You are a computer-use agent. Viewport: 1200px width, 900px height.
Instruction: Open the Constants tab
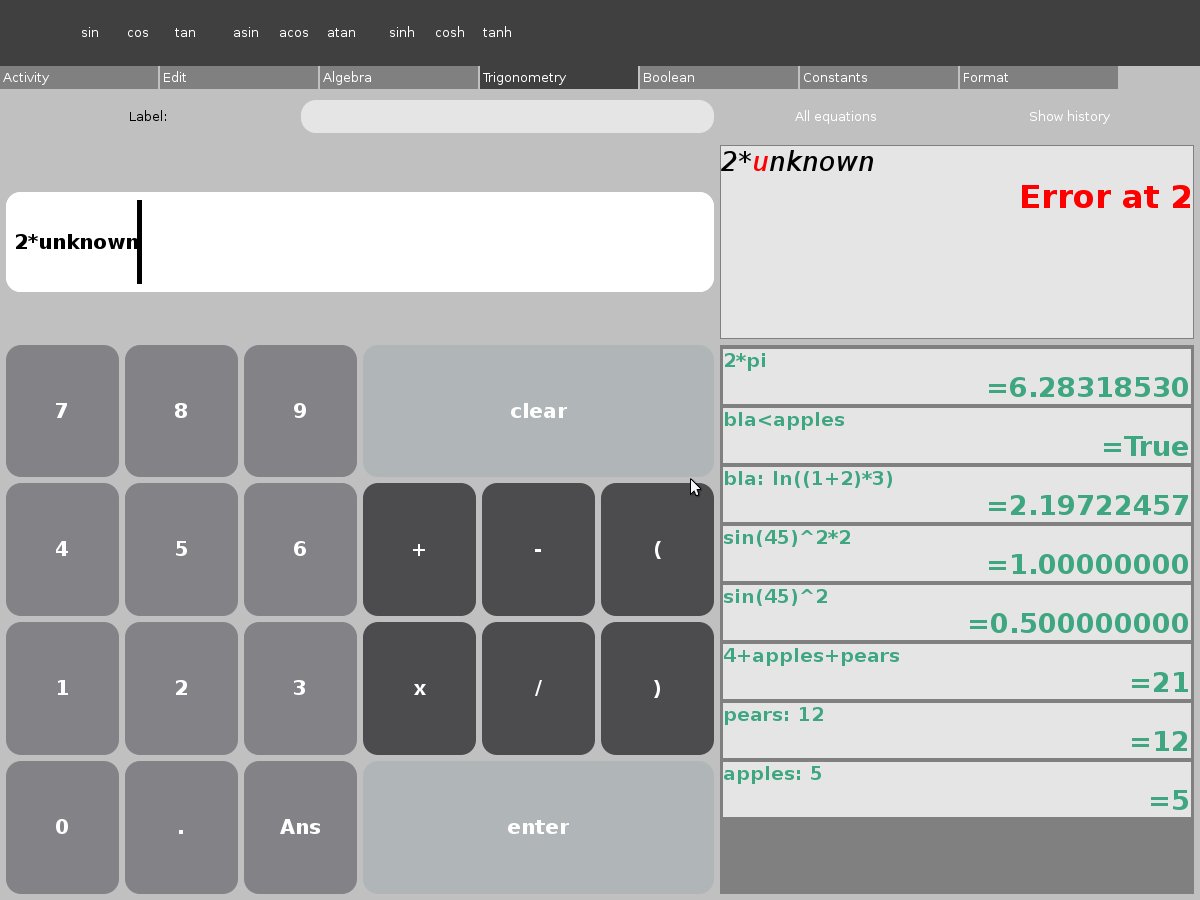(878, 77)
